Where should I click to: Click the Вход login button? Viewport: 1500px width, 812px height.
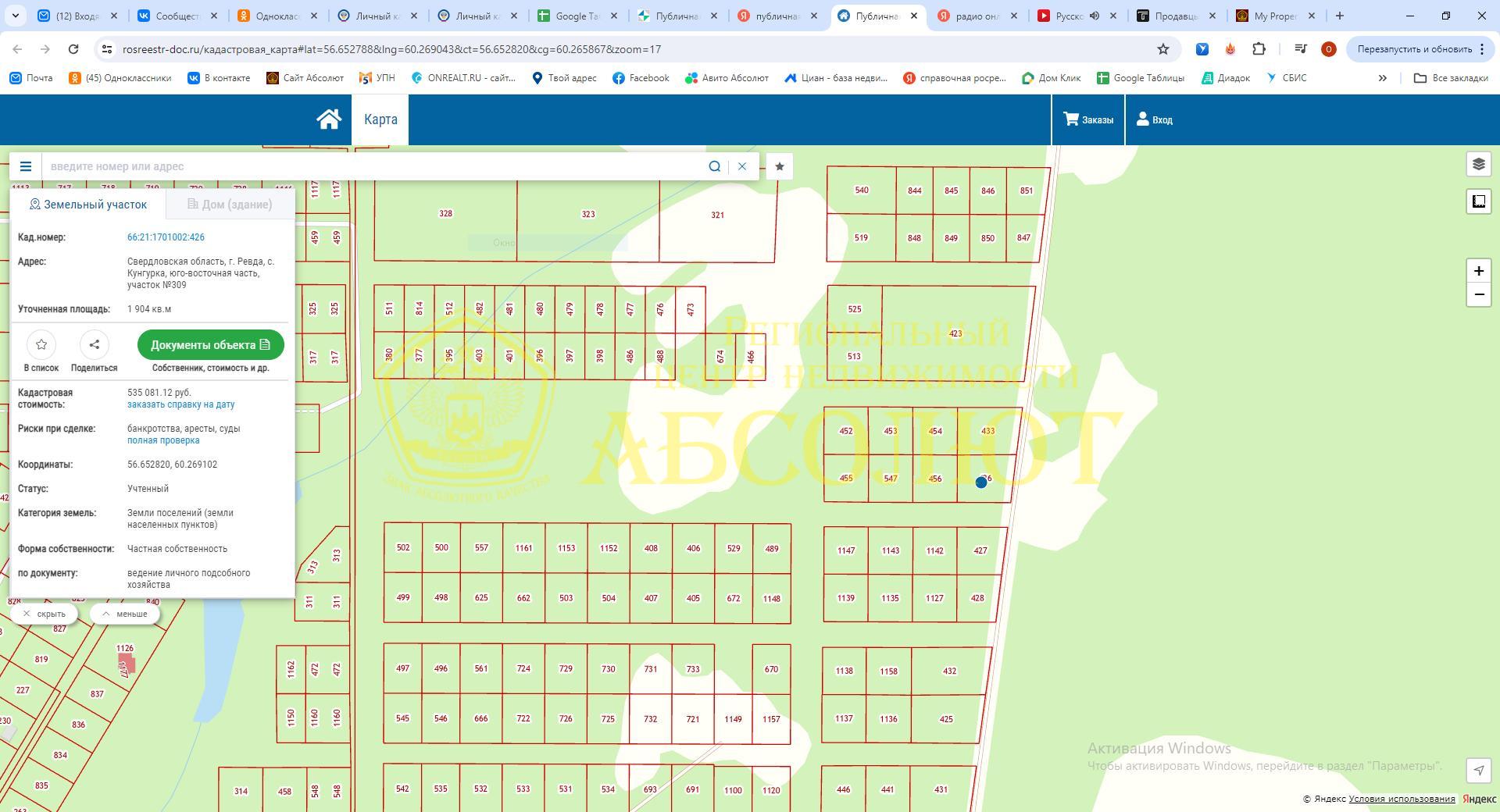pos(1155,119)
